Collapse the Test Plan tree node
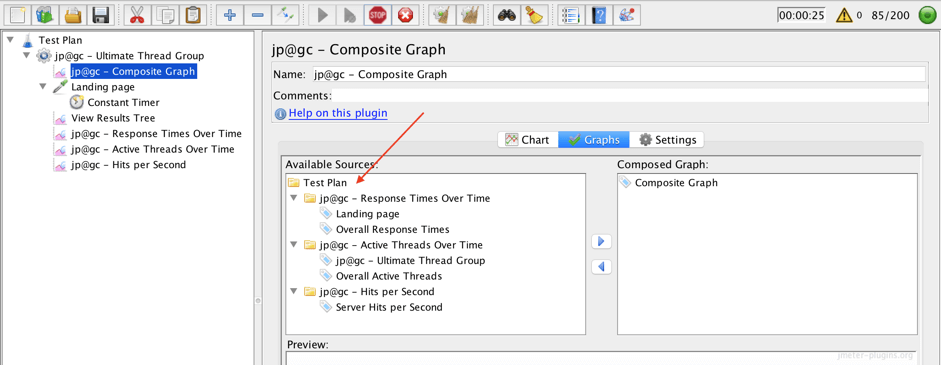 [x=11, y=40]
